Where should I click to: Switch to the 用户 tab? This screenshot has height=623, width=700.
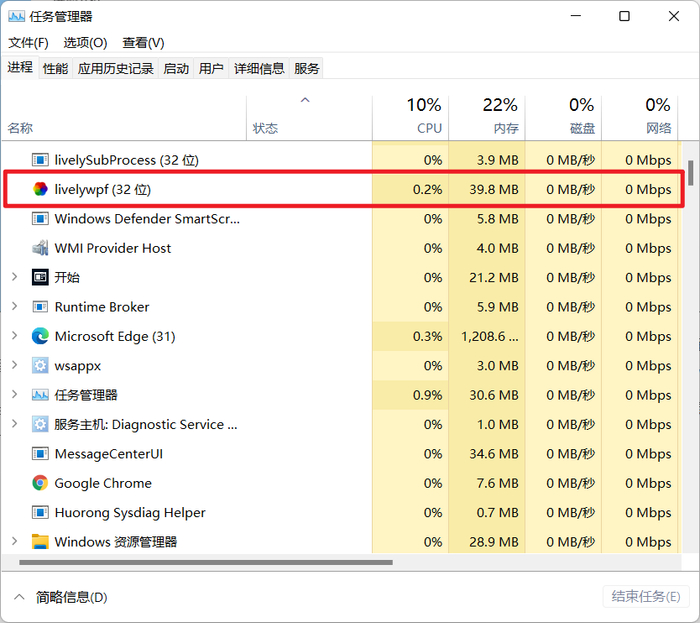[x=211, y=68]
